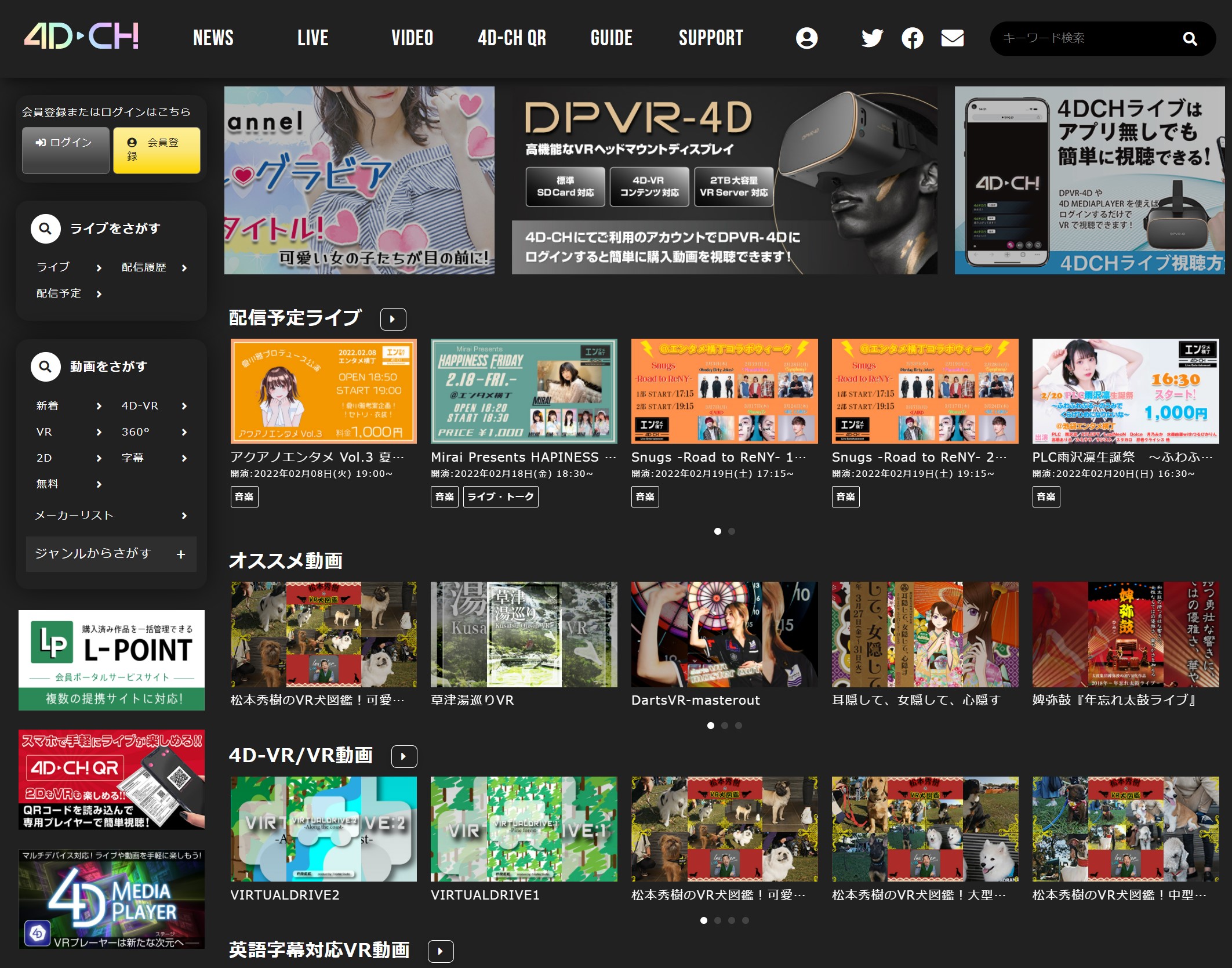Select second carousel dot under 配信予定ライブ

(732, 531)
